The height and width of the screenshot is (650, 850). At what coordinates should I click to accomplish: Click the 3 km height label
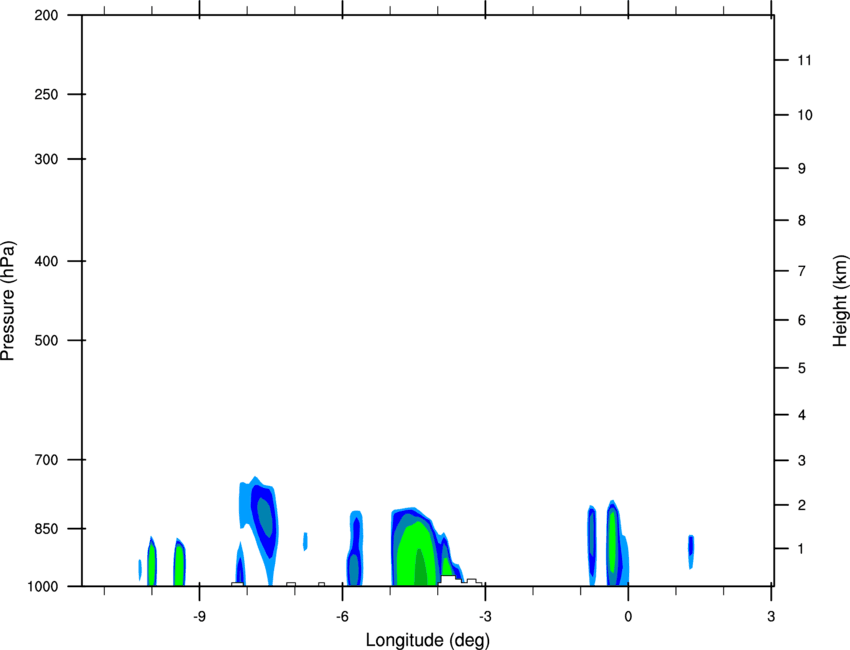[802, 461]
